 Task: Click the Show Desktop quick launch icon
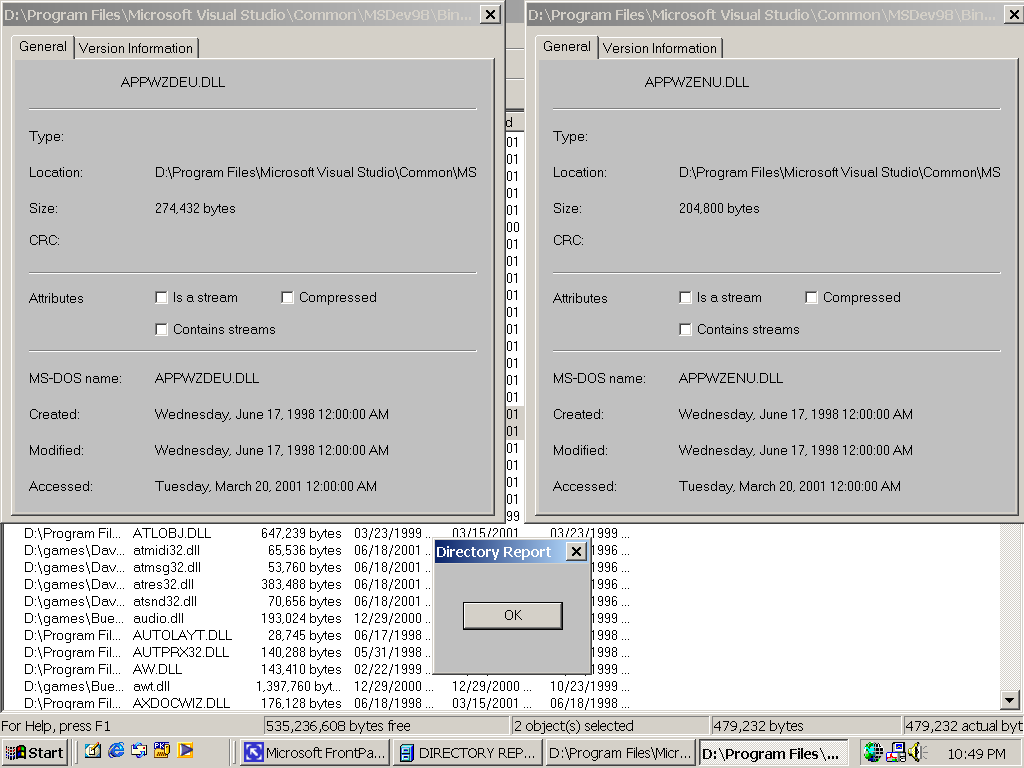point(93,752)
